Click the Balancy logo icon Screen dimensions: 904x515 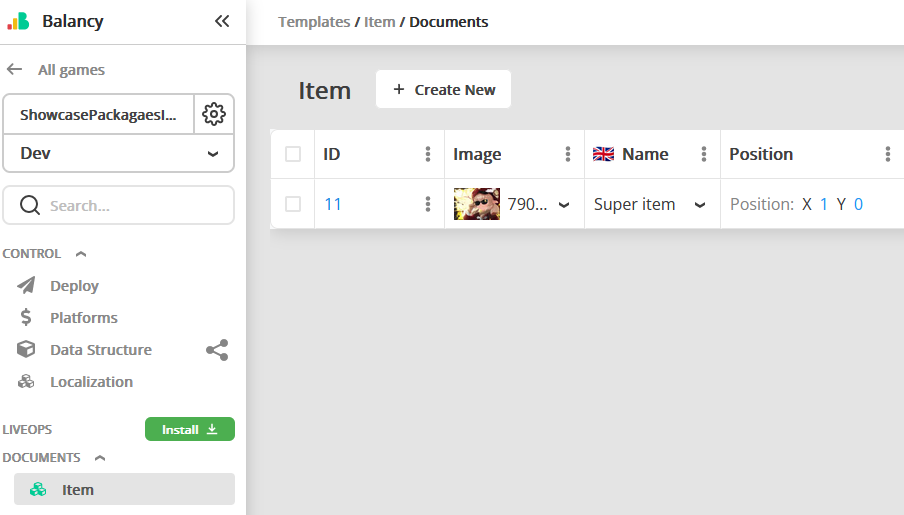coord(19,21)
